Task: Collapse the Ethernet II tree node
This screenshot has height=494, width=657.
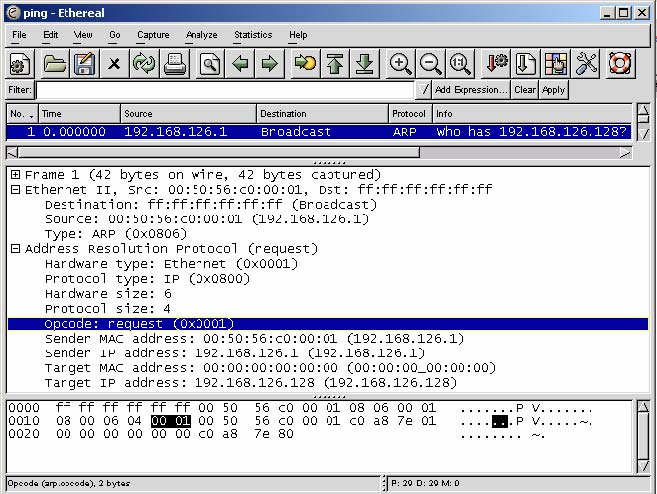Action: pyautogui.click(x=16, y=190)
